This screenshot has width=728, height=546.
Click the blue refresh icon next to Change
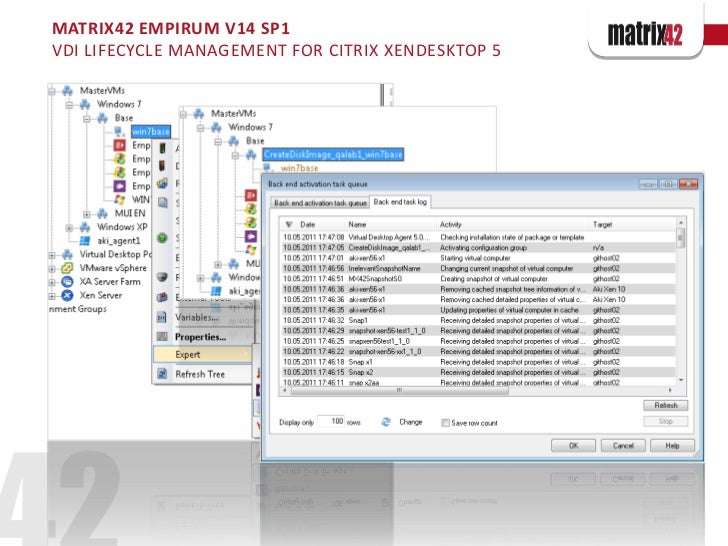[x=386, y=422]
